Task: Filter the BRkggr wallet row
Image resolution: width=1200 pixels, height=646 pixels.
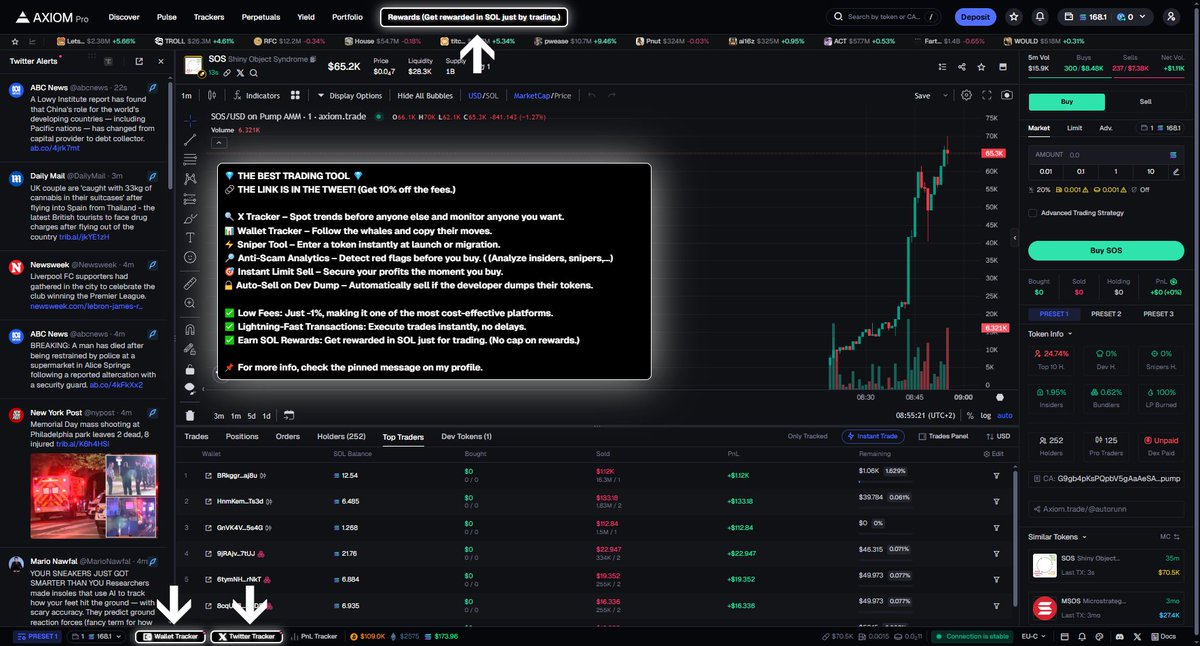Action: 996,475
